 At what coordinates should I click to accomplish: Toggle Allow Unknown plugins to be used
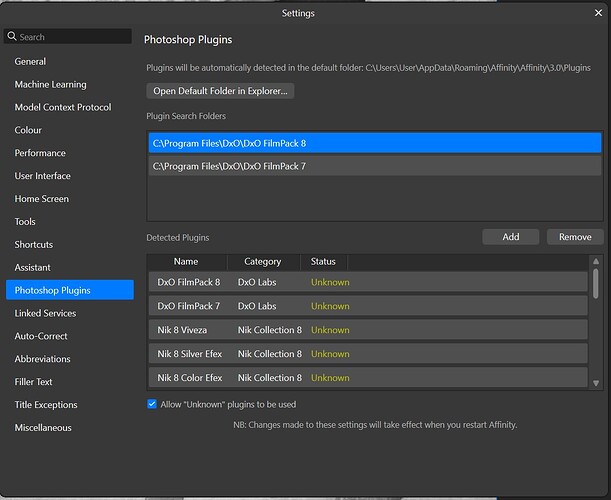pos(152,404)
